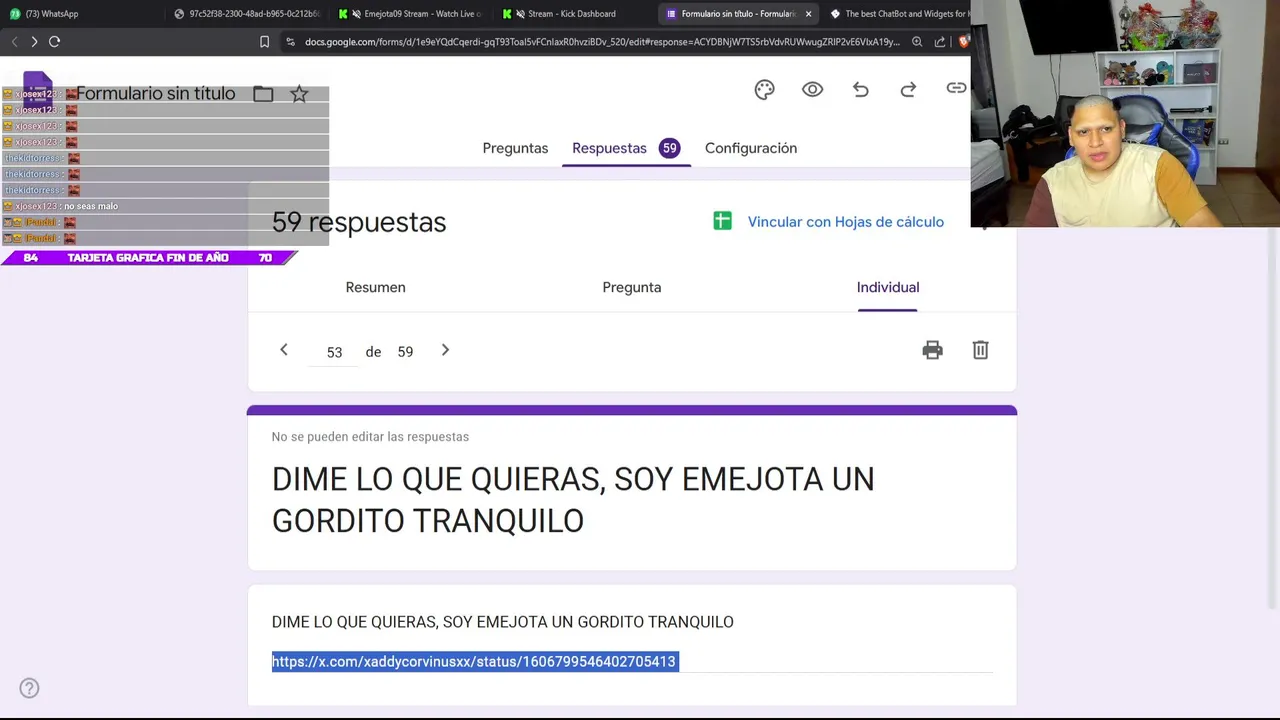Viewport: 1280px width, 720px height.
Task: Go to previous response arrow
Action: (284, 350)
